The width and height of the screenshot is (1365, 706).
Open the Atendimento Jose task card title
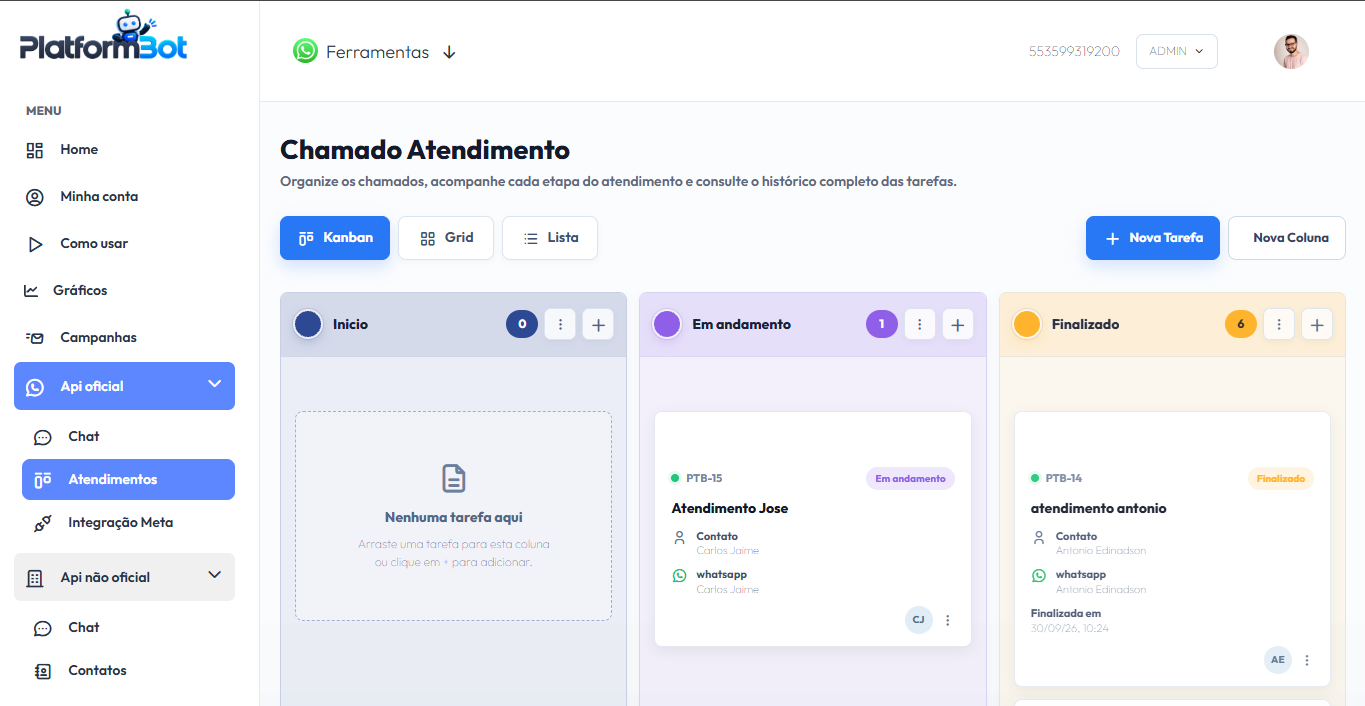pyautogui.click(x=730, y=509)
